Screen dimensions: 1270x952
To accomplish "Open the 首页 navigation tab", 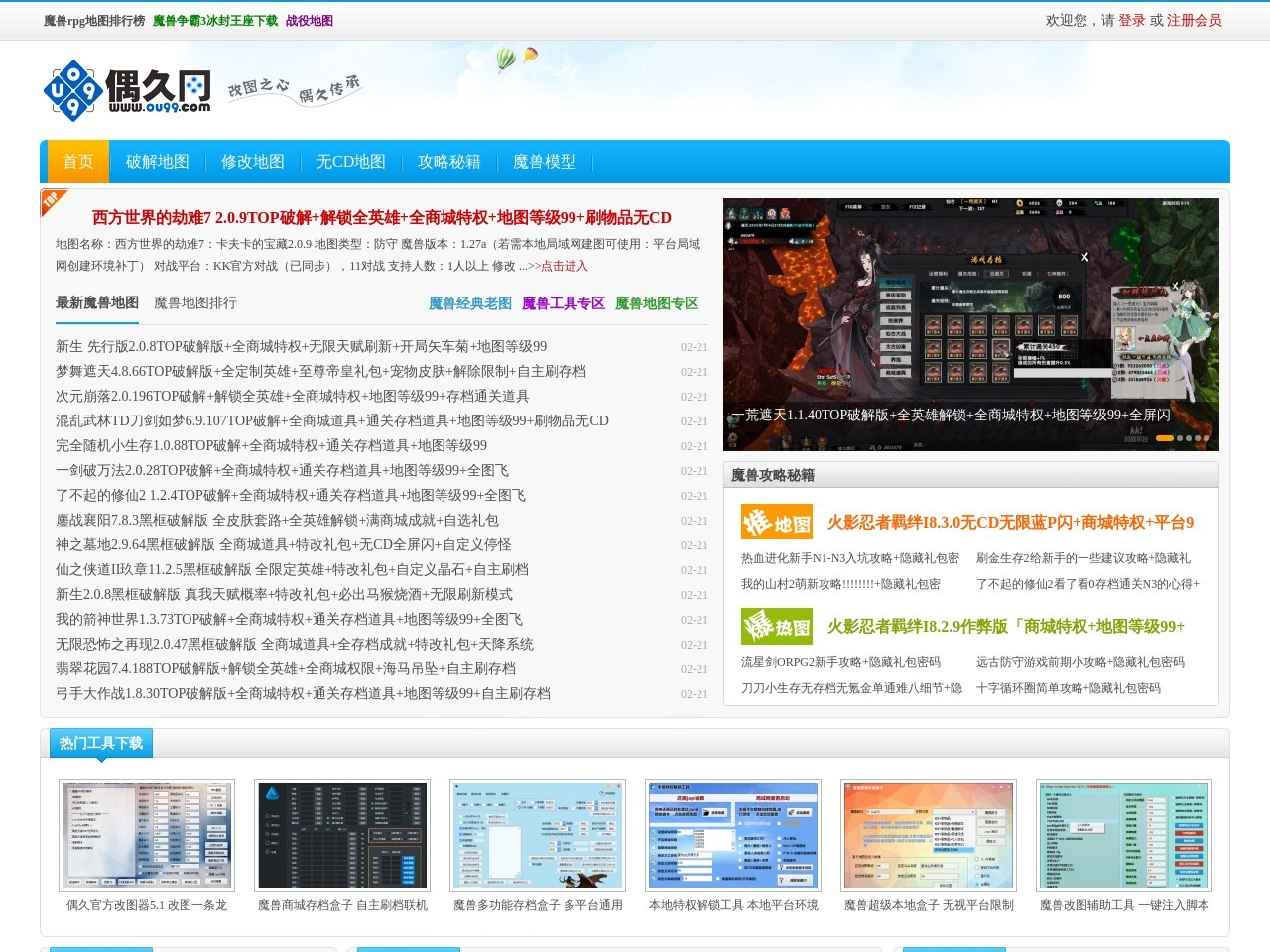I will coord(78,162).
